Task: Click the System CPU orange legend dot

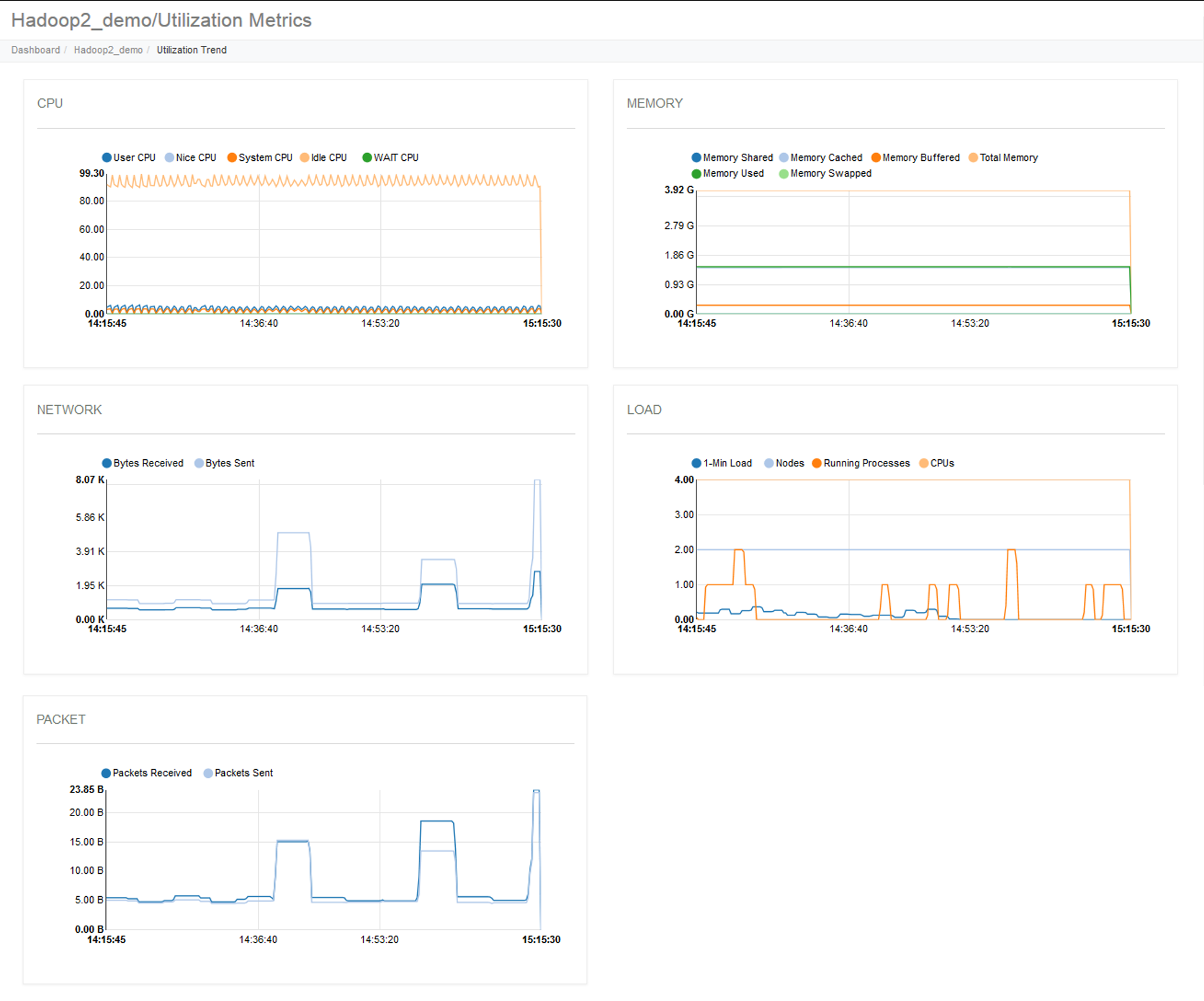Action: point(232,158)
